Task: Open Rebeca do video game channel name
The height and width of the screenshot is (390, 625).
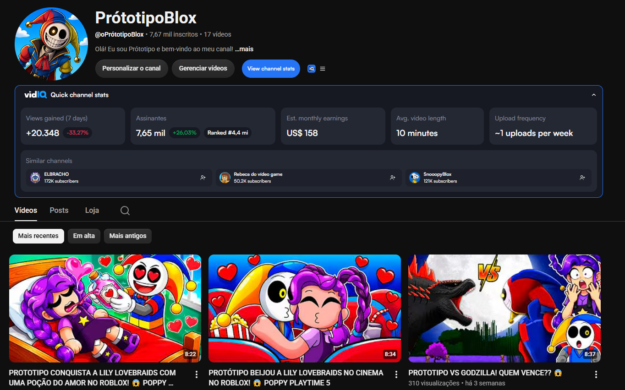Action: (x=258, y=174)
